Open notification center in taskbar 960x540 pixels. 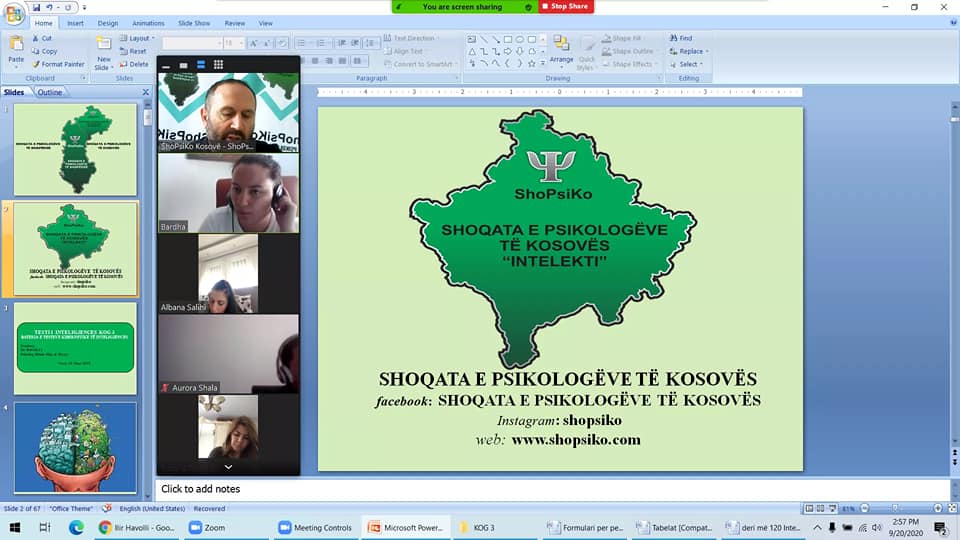click(x=941, y=527)
